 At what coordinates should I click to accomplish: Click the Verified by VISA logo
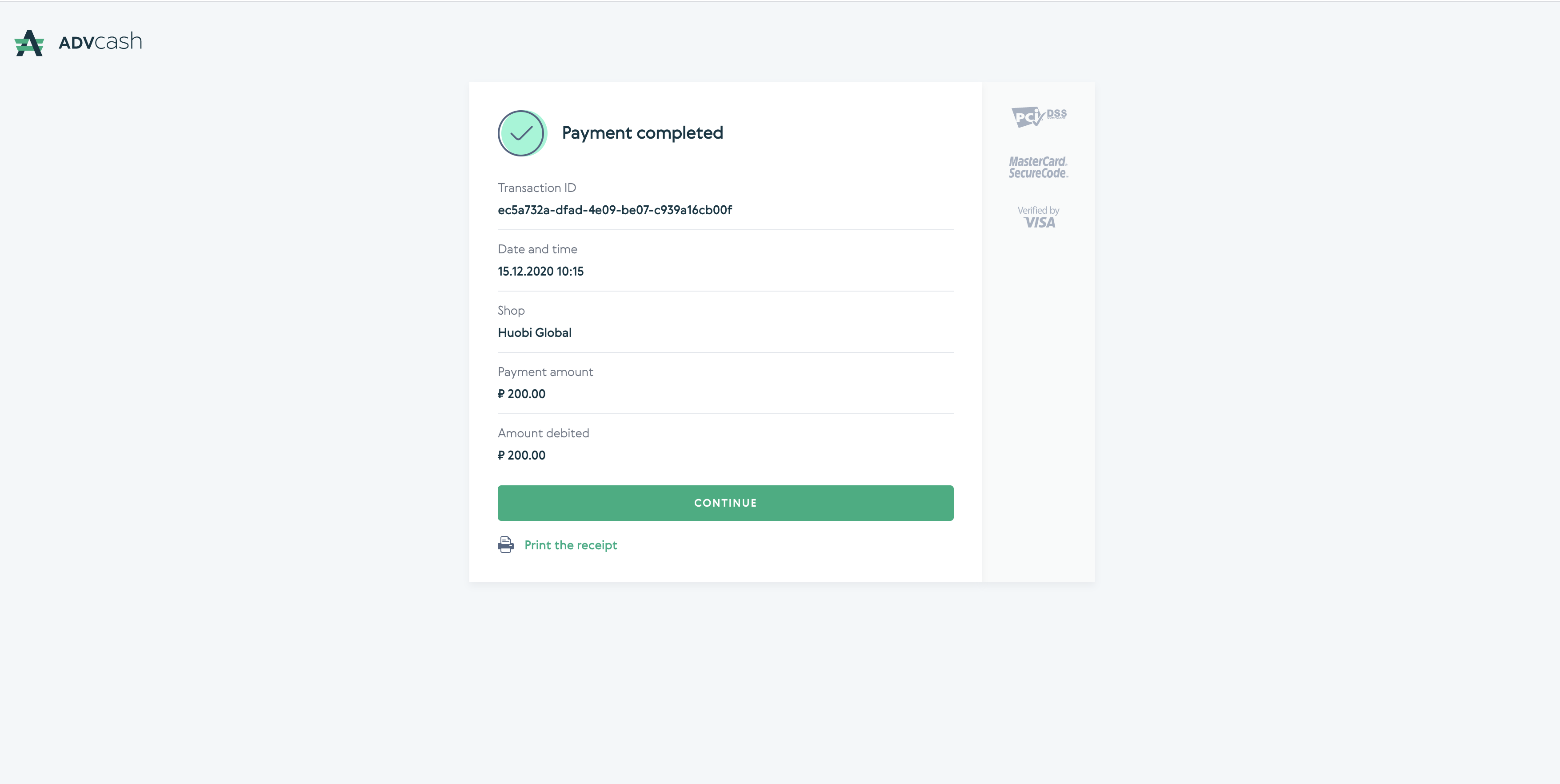(x=1039, y=217)
